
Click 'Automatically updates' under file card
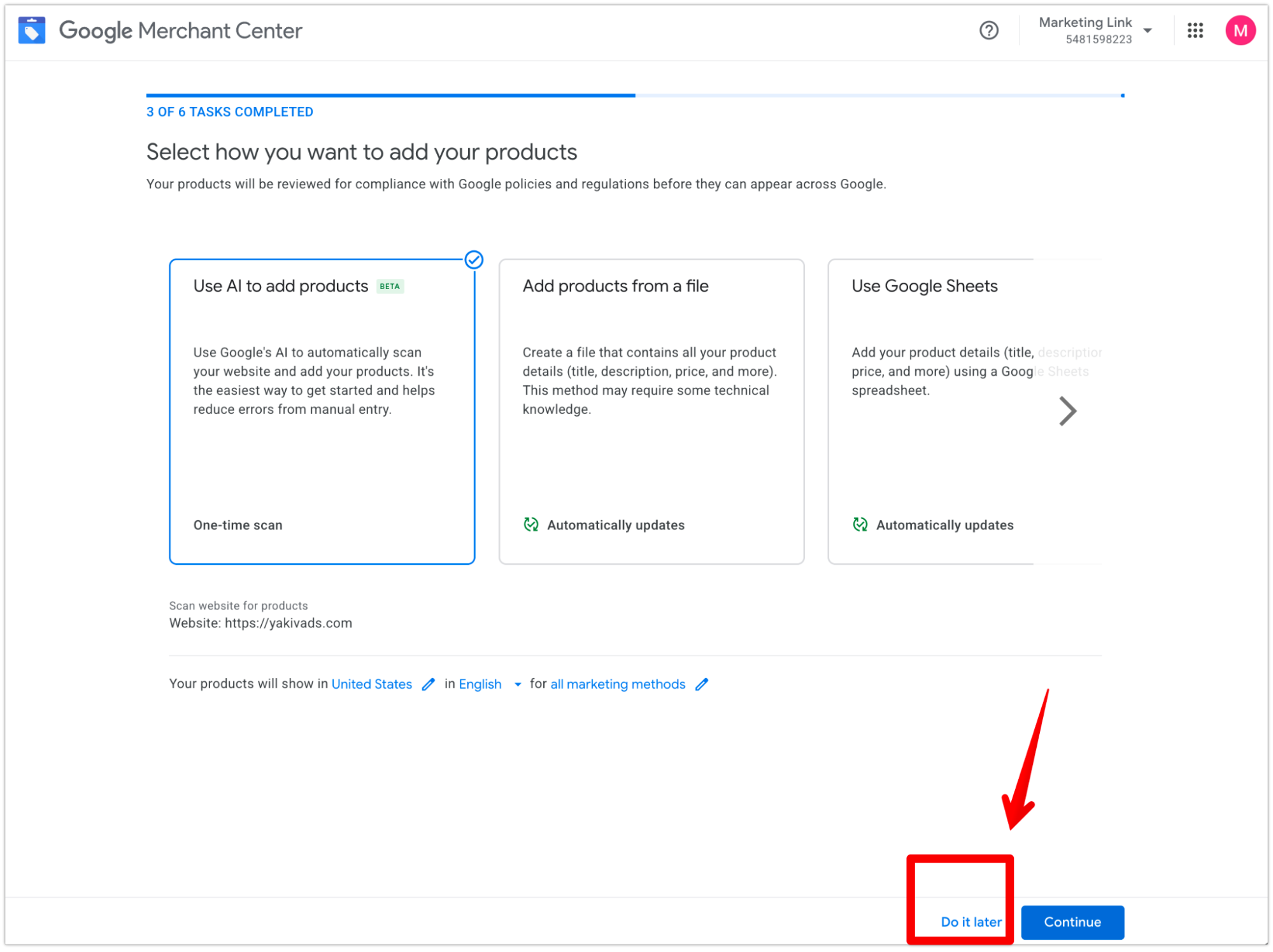pyautogui.click(x=615, y=525)
